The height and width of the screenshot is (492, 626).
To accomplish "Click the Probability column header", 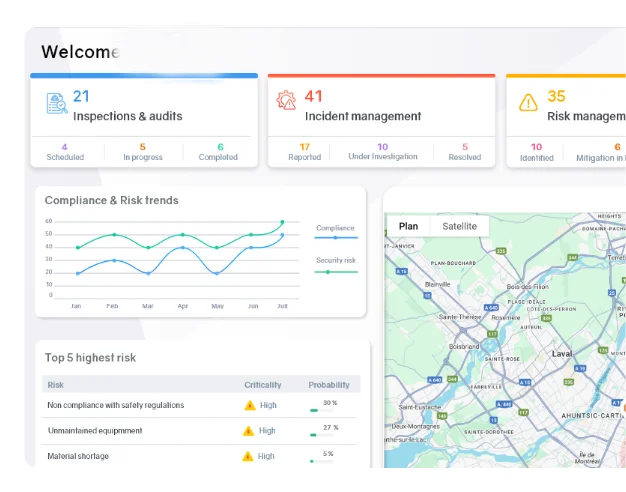I will [329, 385].
